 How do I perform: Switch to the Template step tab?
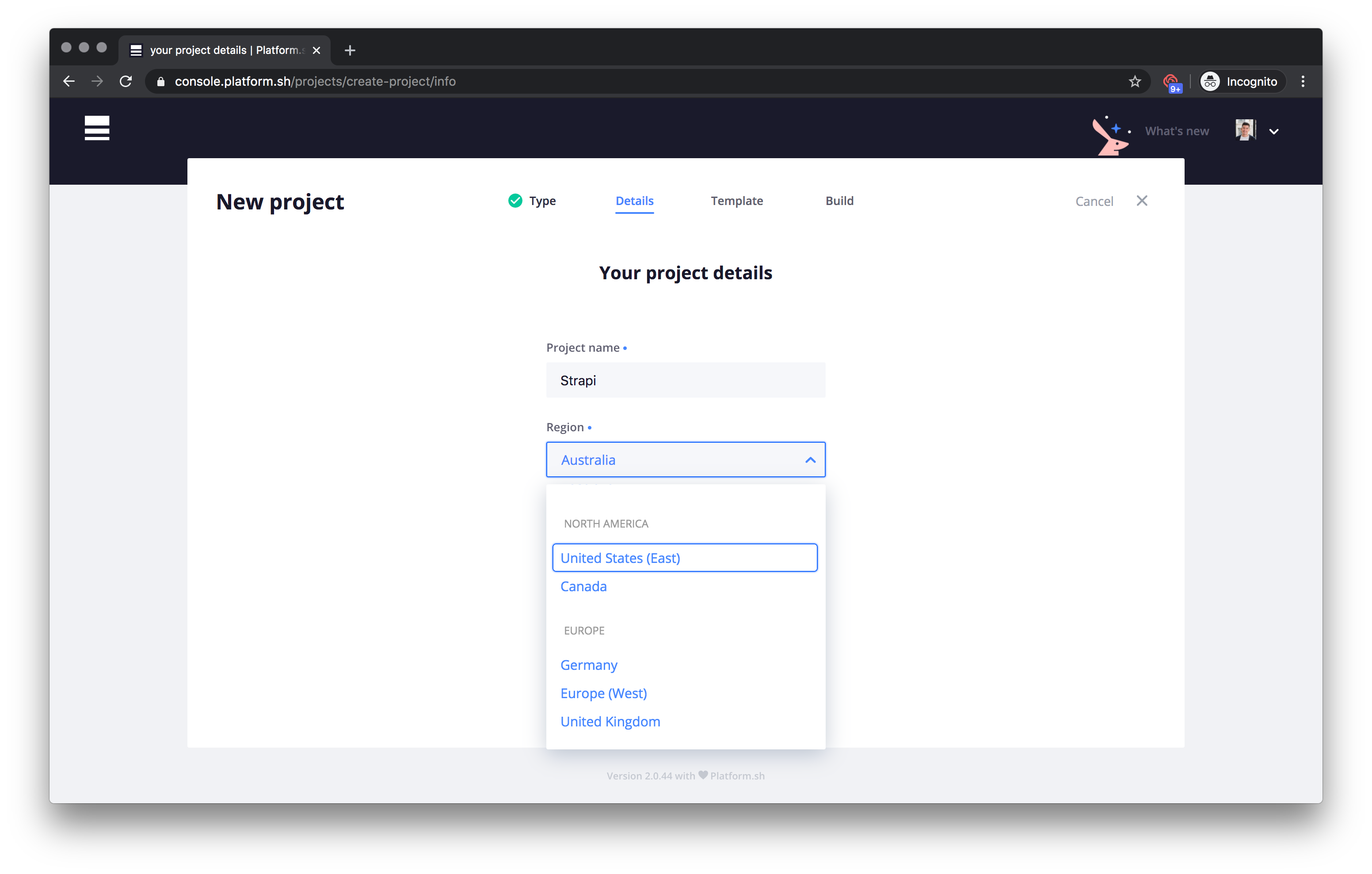pos(737,201)
